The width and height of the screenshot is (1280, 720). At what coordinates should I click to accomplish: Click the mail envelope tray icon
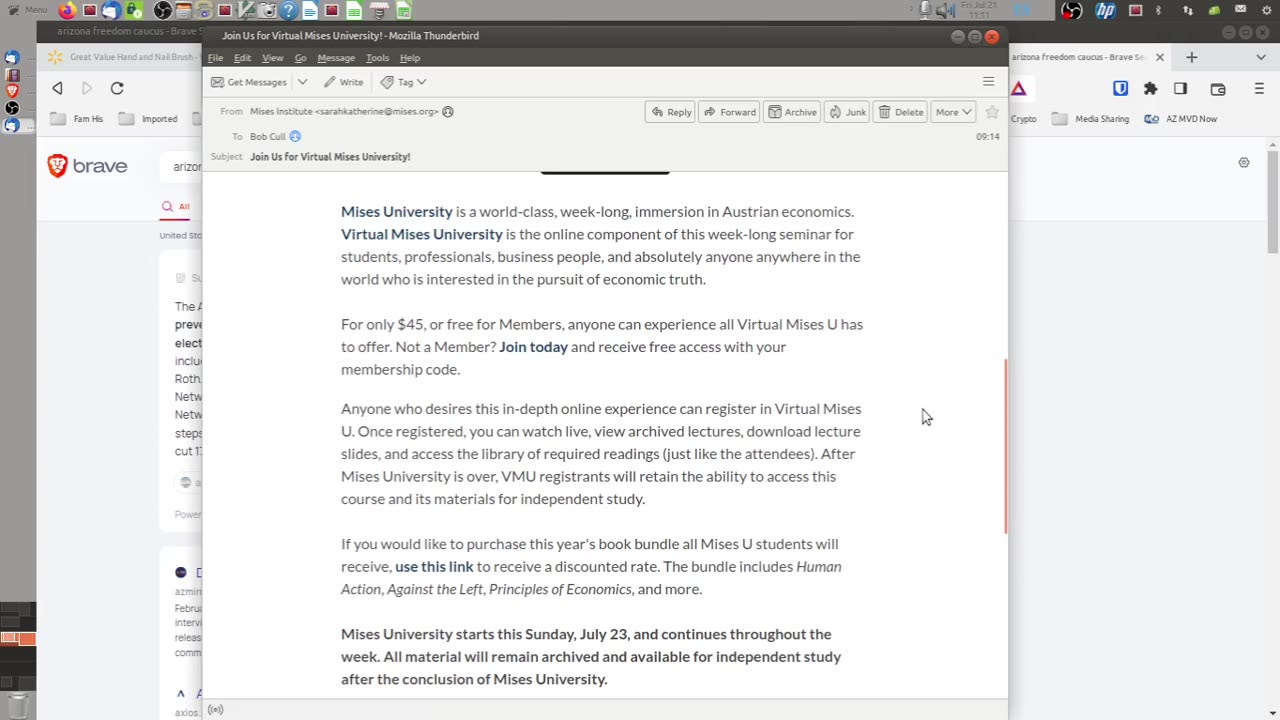click(1241, 10)
